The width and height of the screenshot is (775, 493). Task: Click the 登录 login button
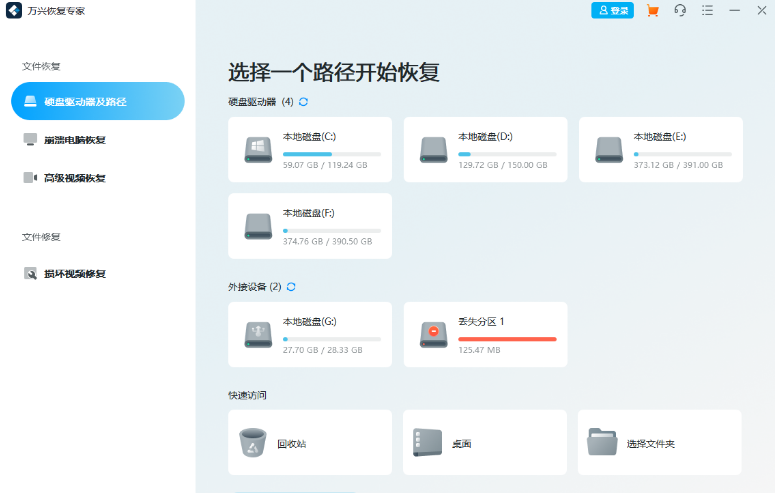click(612, 11)
